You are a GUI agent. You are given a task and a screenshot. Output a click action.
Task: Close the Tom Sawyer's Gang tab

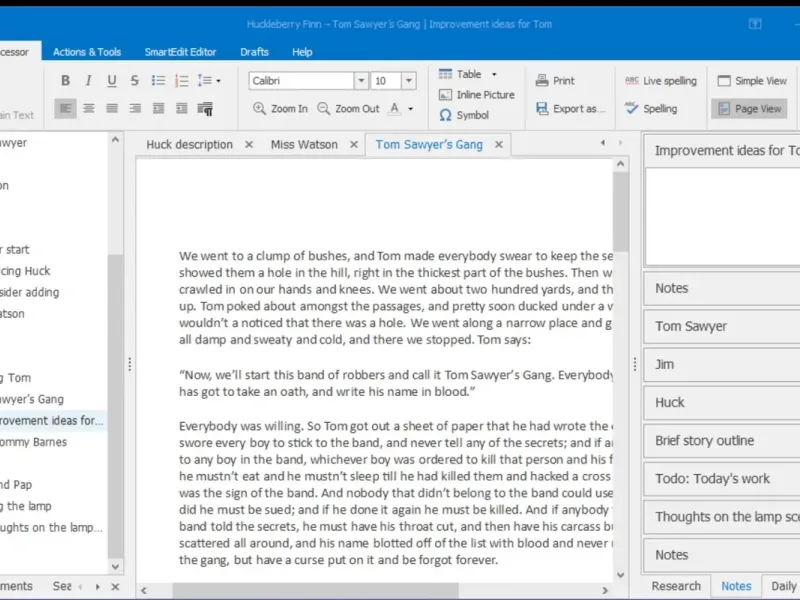tap(499, 145)
